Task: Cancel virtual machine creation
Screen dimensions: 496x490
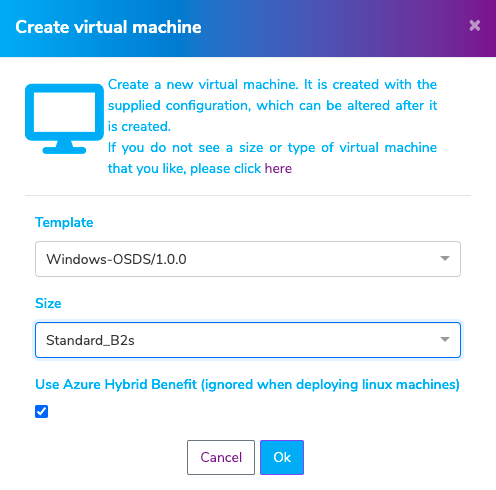Action: [221, 457]
